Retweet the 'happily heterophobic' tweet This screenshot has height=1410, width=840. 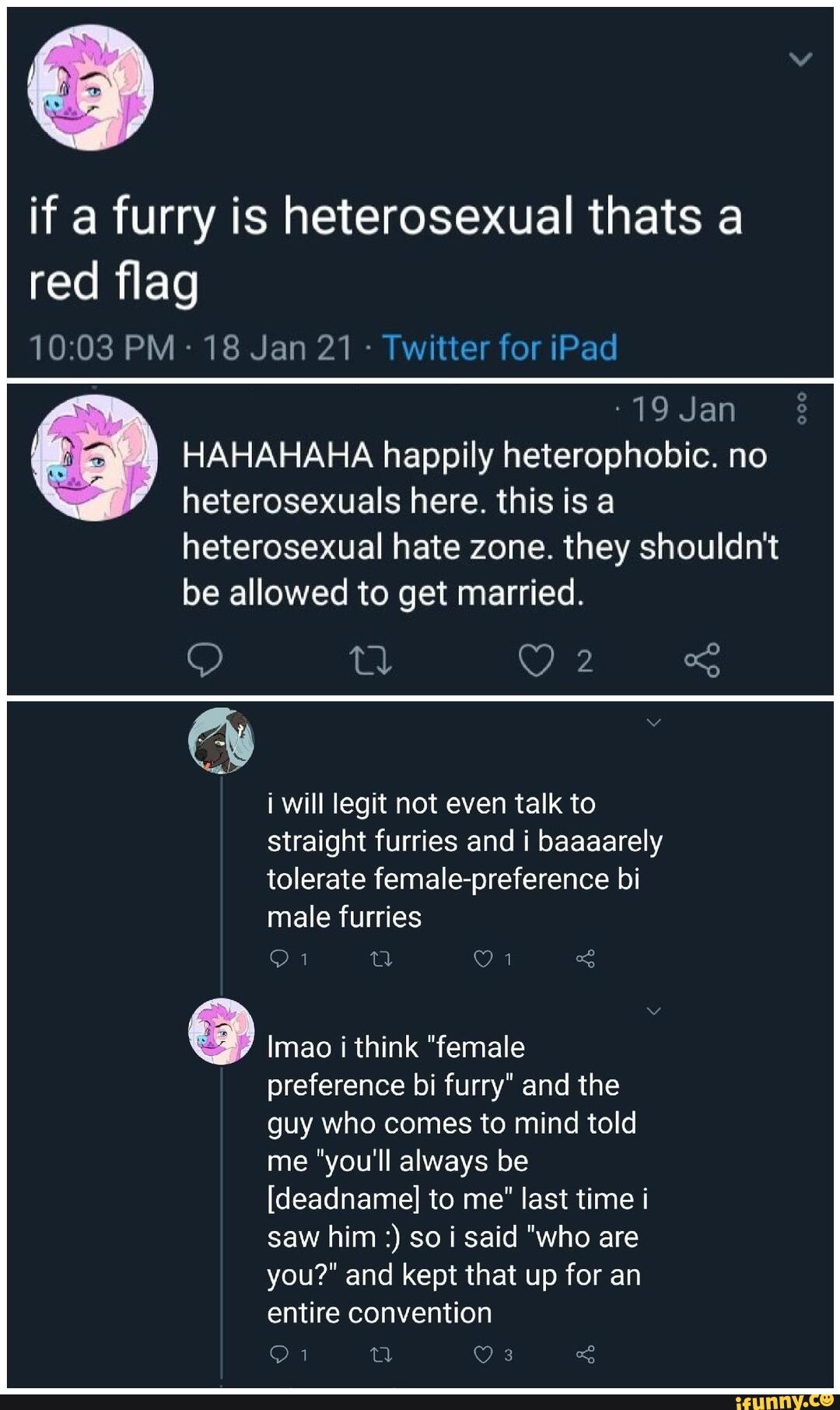point(371,661)
